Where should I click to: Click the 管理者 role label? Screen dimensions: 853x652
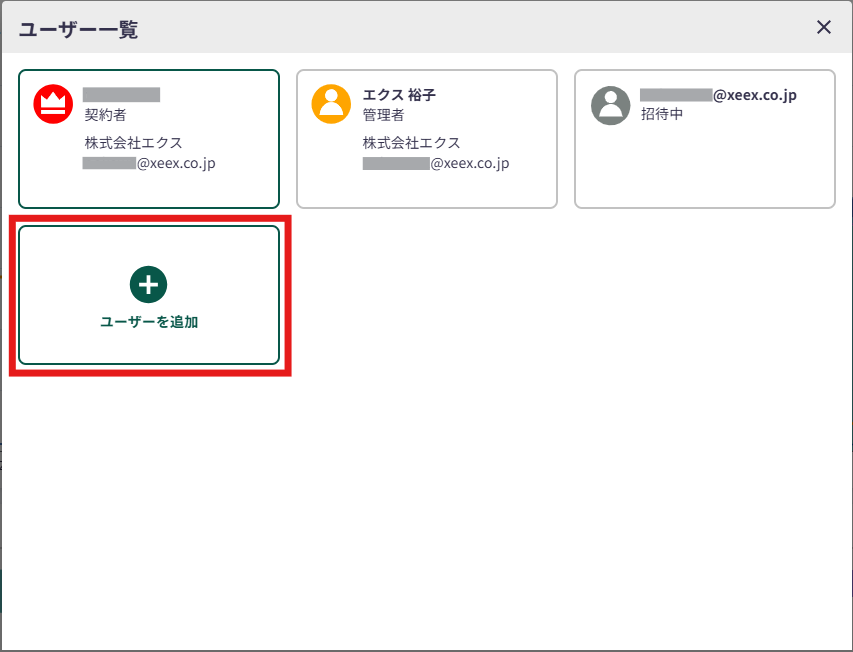coord(383,115)
